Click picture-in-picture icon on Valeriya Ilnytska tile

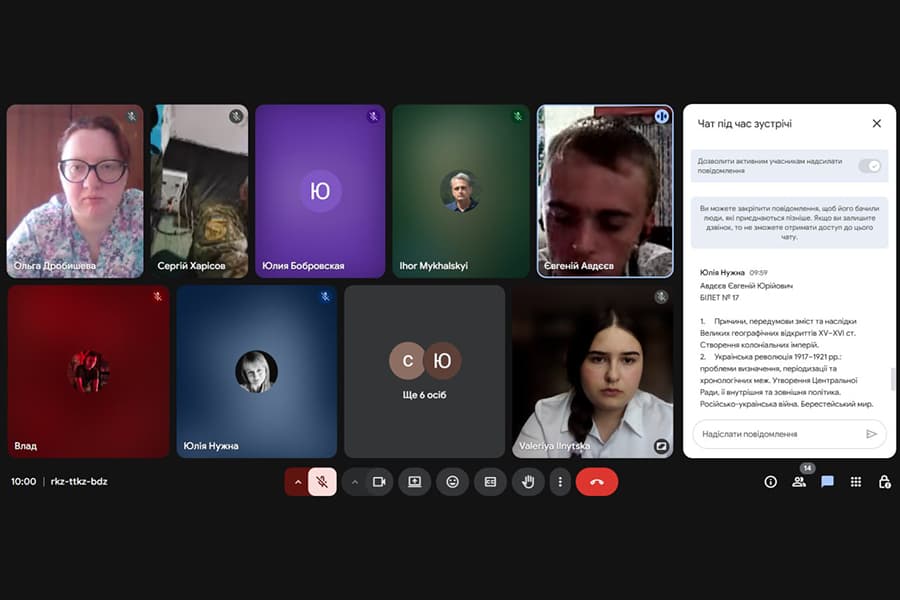coord(661,446)
